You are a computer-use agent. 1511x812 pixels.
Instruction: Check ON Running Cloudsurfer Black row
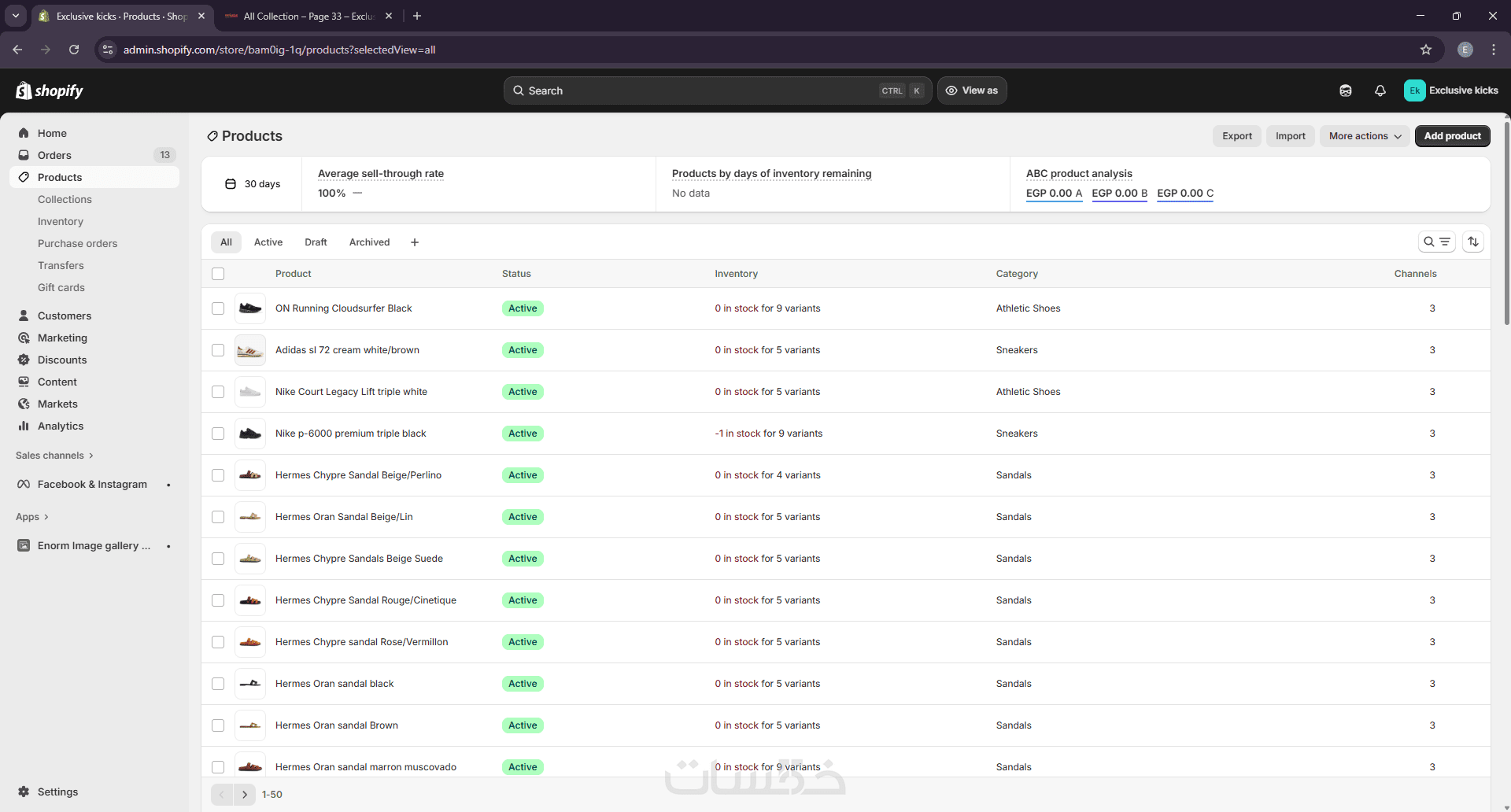(x=218, y=308)
